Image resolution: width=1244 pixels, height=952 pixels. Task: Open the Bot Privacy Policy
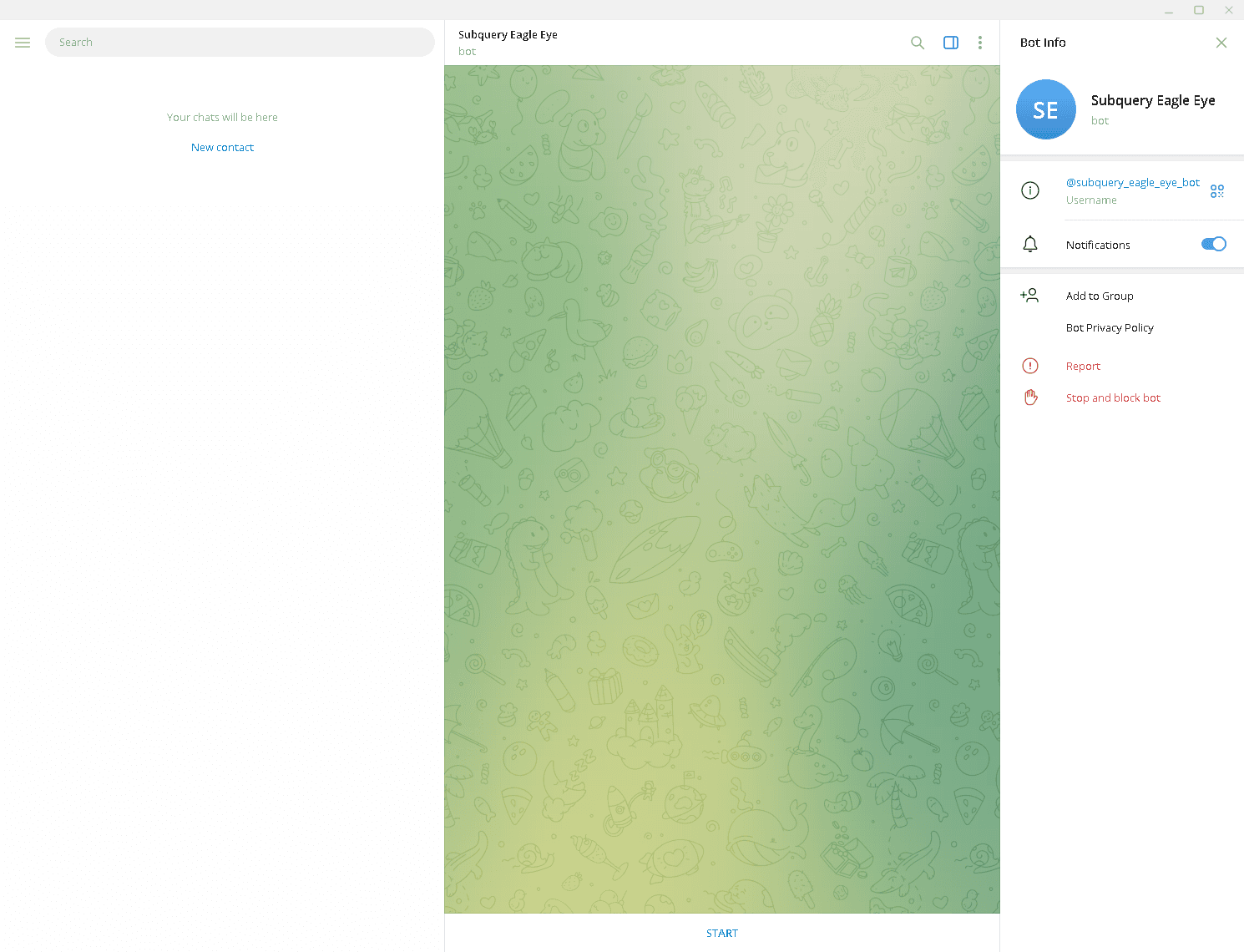click(1110, 328)
